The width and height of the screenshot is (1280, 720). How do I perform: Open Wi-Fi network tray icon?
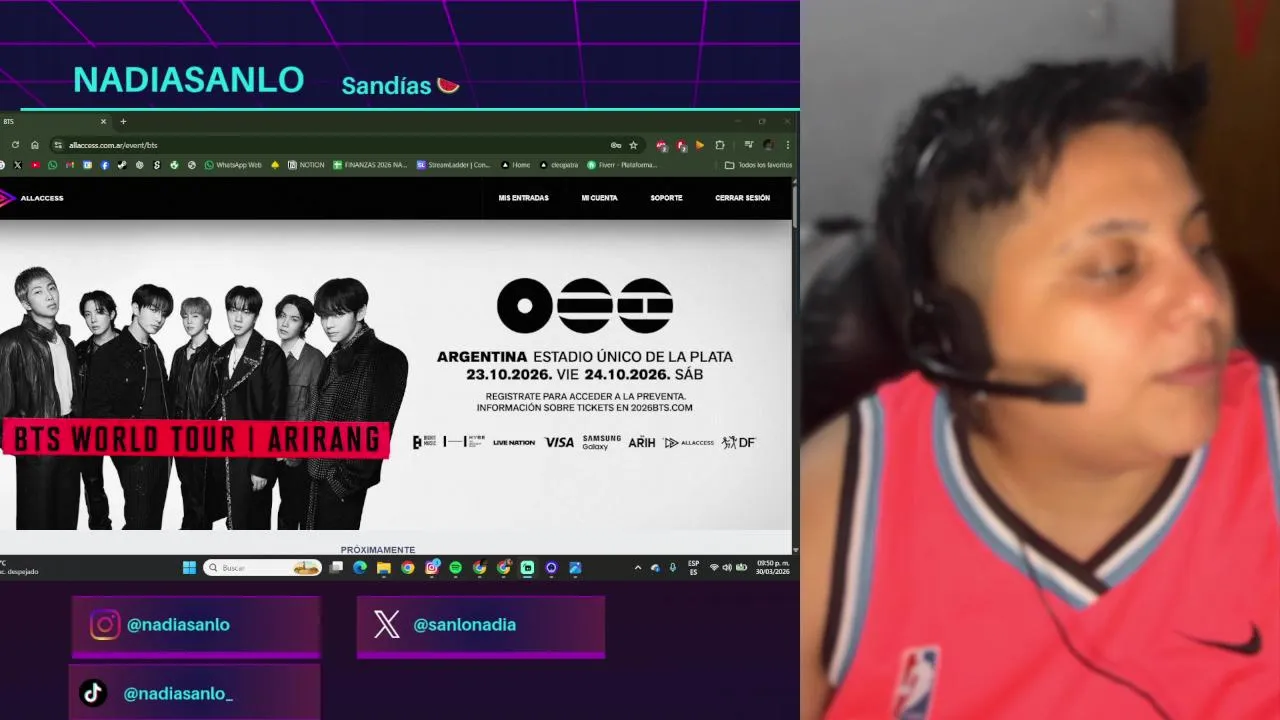[714, 568]
